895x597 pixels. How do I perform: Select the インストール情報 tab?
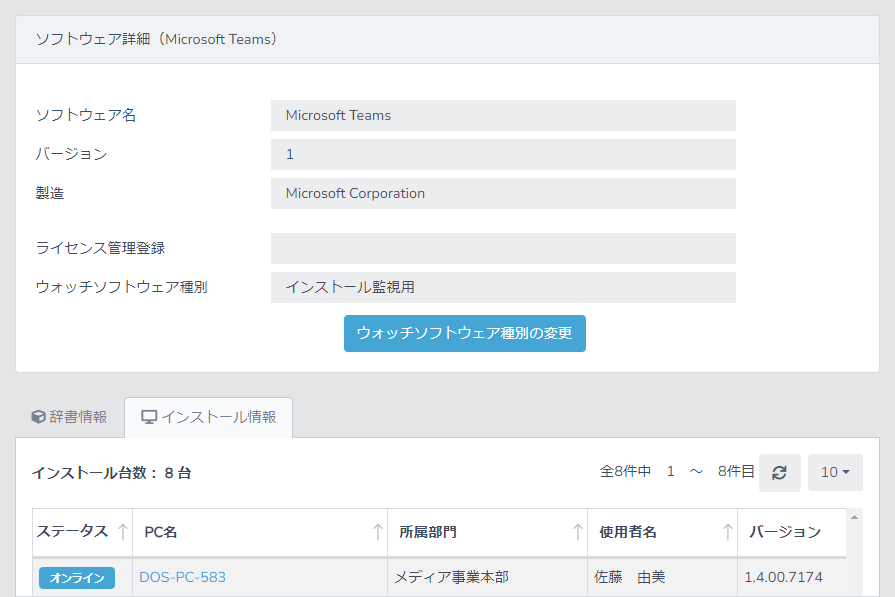208,417
